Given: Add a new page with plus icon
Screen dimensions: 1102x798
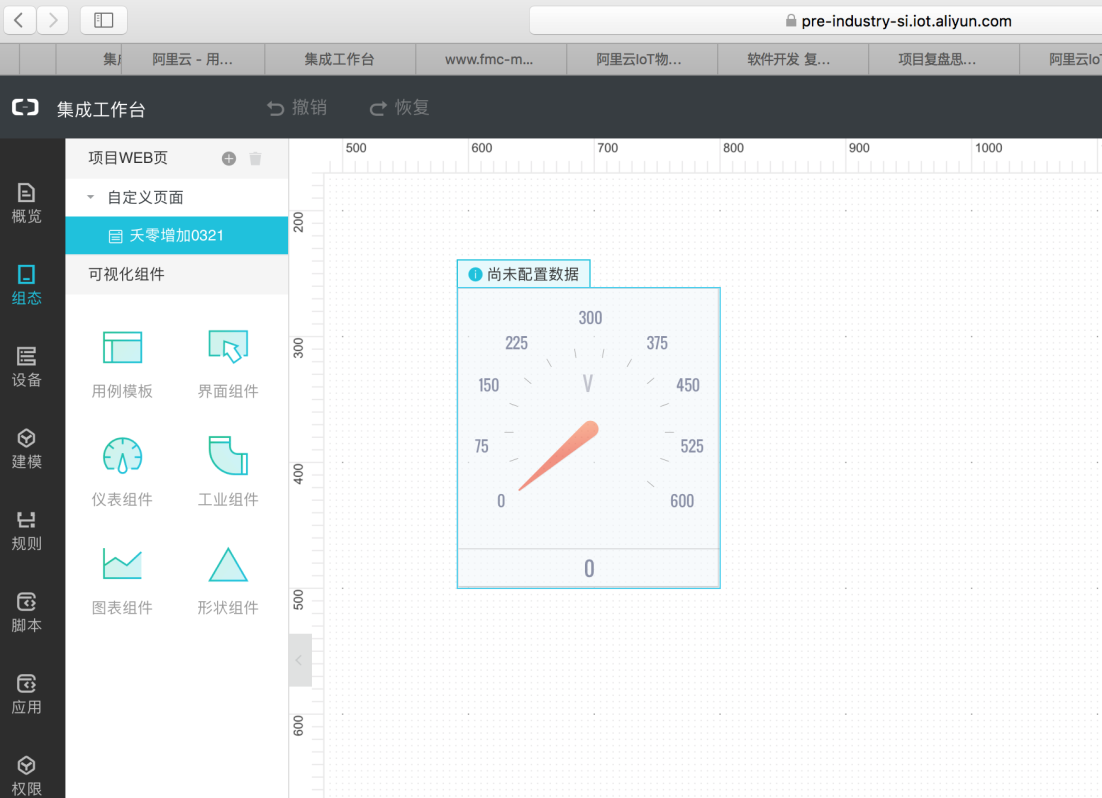Looking at the screenshot, I should pyautogui.click(x=228, y=158).
